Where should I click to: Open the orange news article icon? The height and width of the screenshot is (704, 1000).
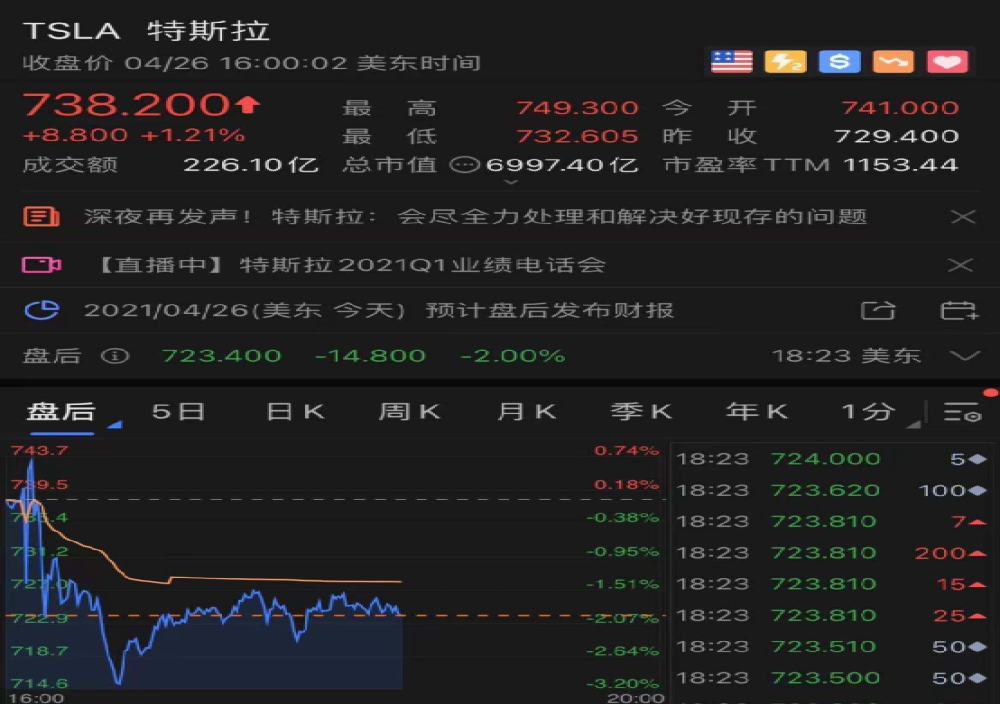click(41, 217)
